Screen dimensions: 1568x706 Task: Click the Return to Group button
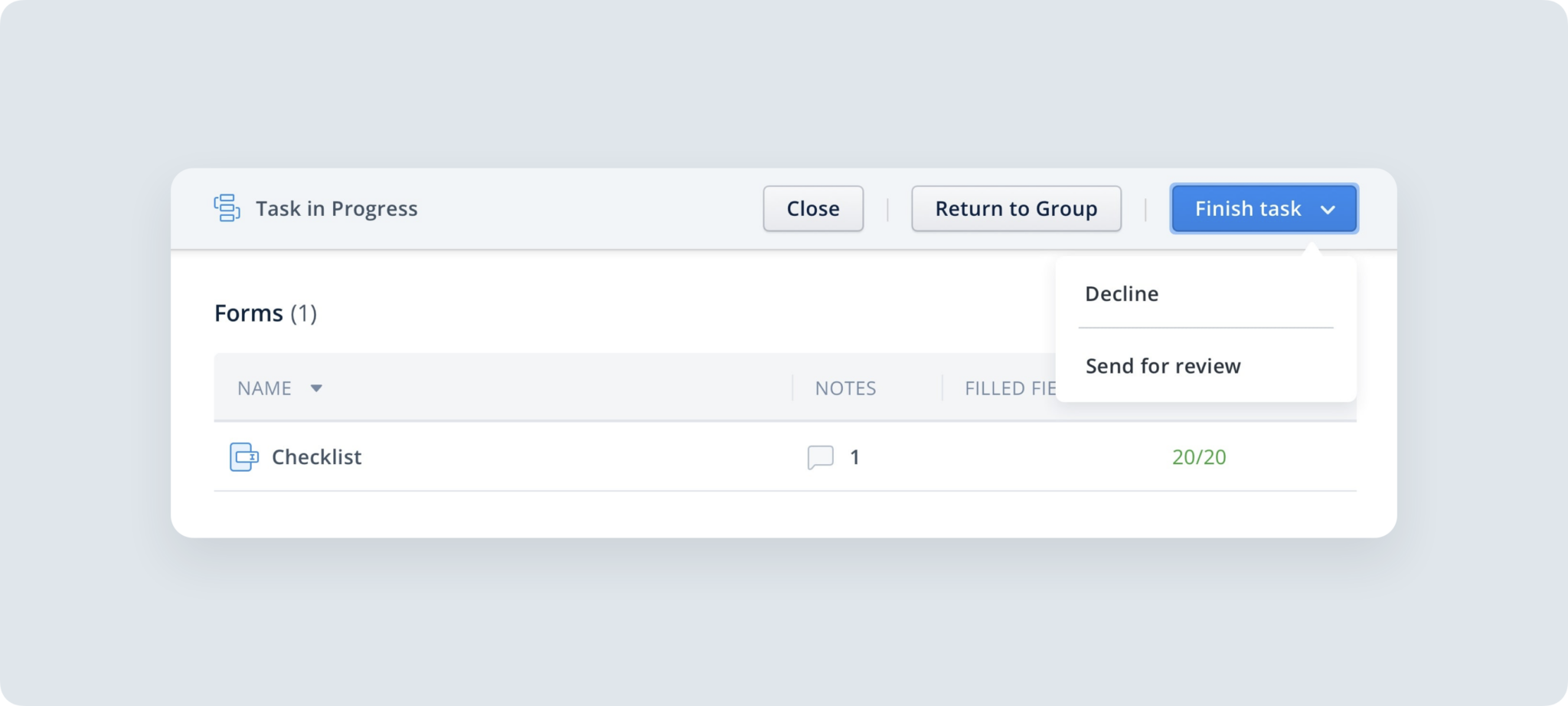pos(1016,208)
